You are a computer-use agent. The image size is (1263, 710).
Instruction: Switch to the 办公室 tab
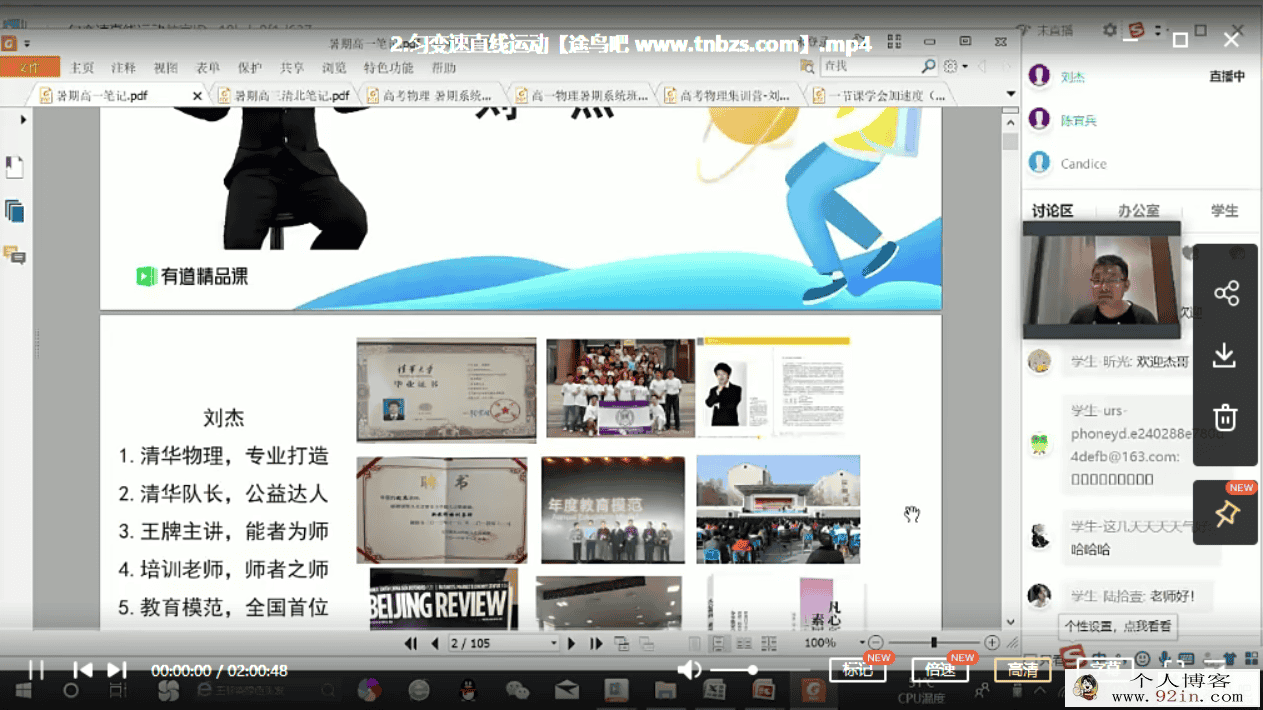click(1139, 211)
